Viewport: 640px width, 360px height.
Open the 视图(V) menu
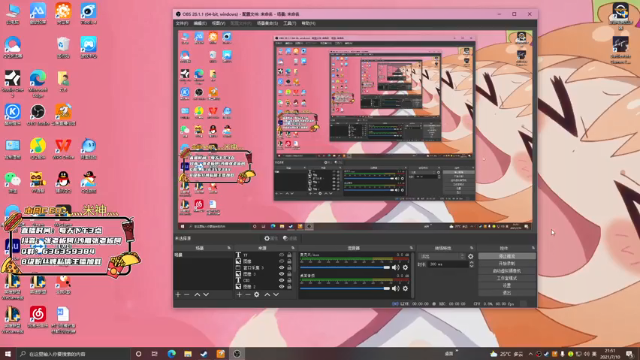[x=218, y=23]
